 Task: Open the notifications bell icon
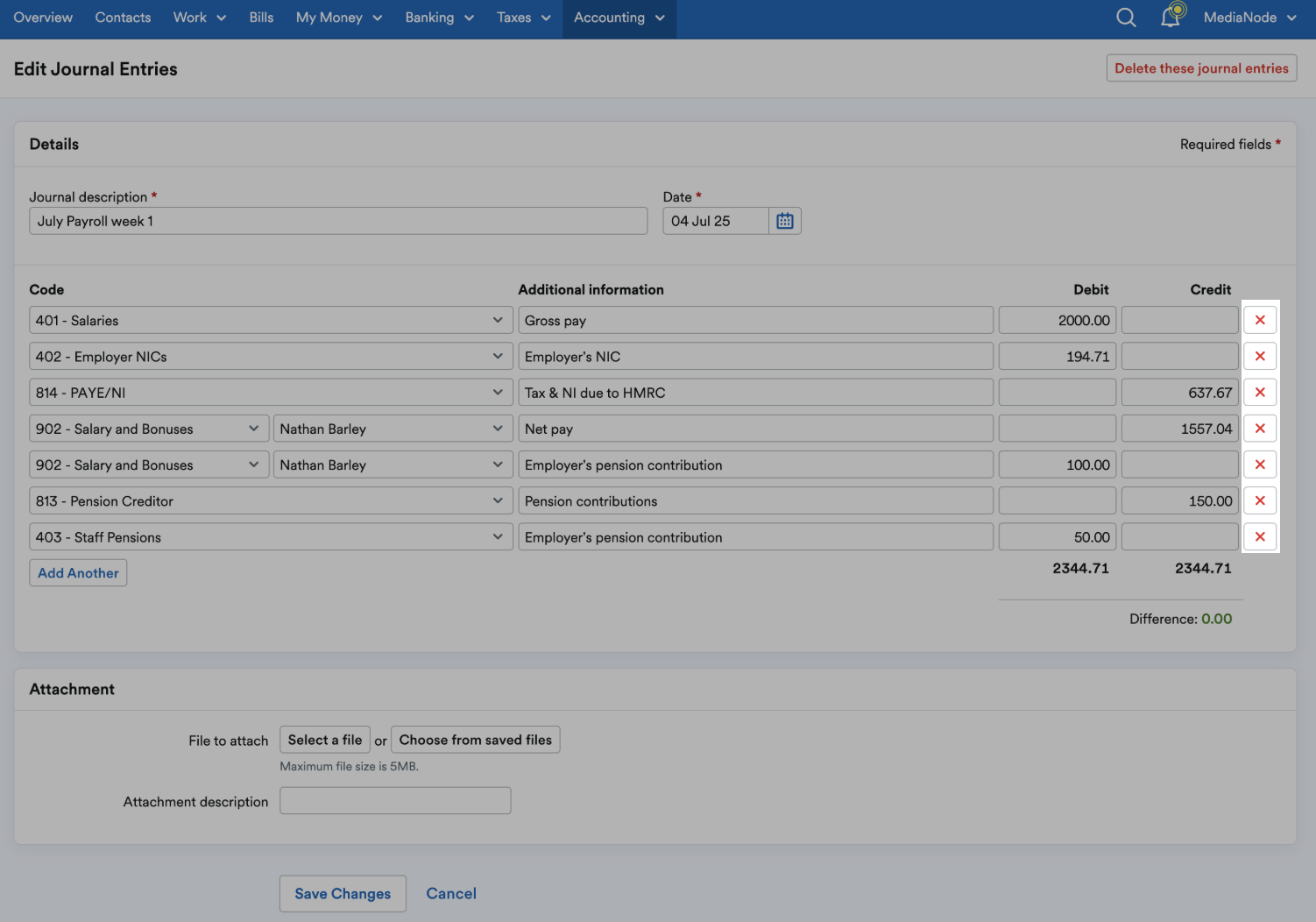(1172, 16)
